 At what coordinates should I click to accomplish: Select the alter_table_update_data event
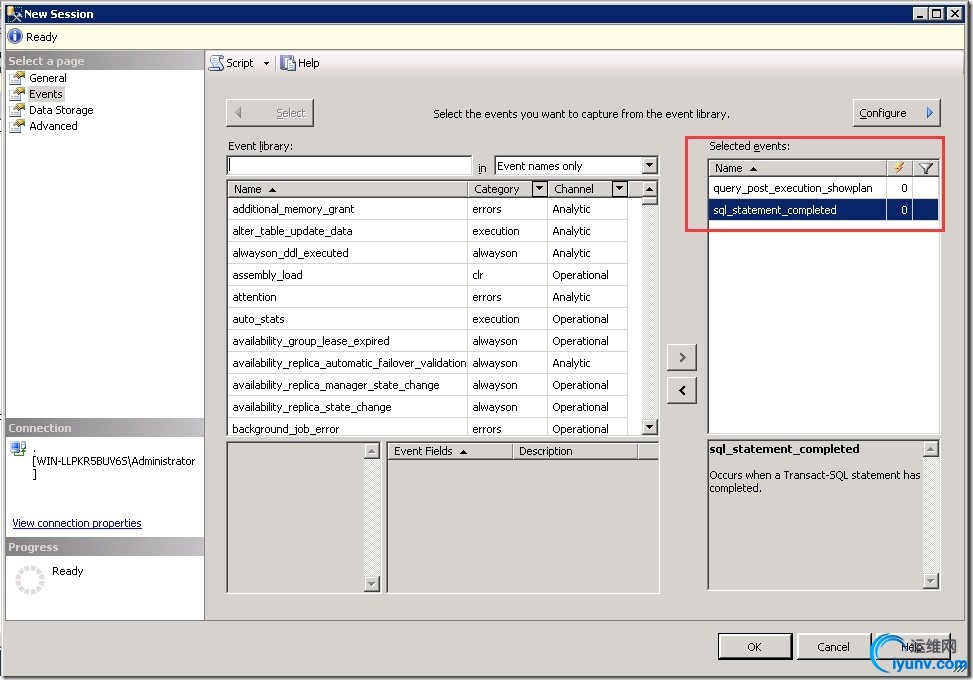[x=428, y=231]
